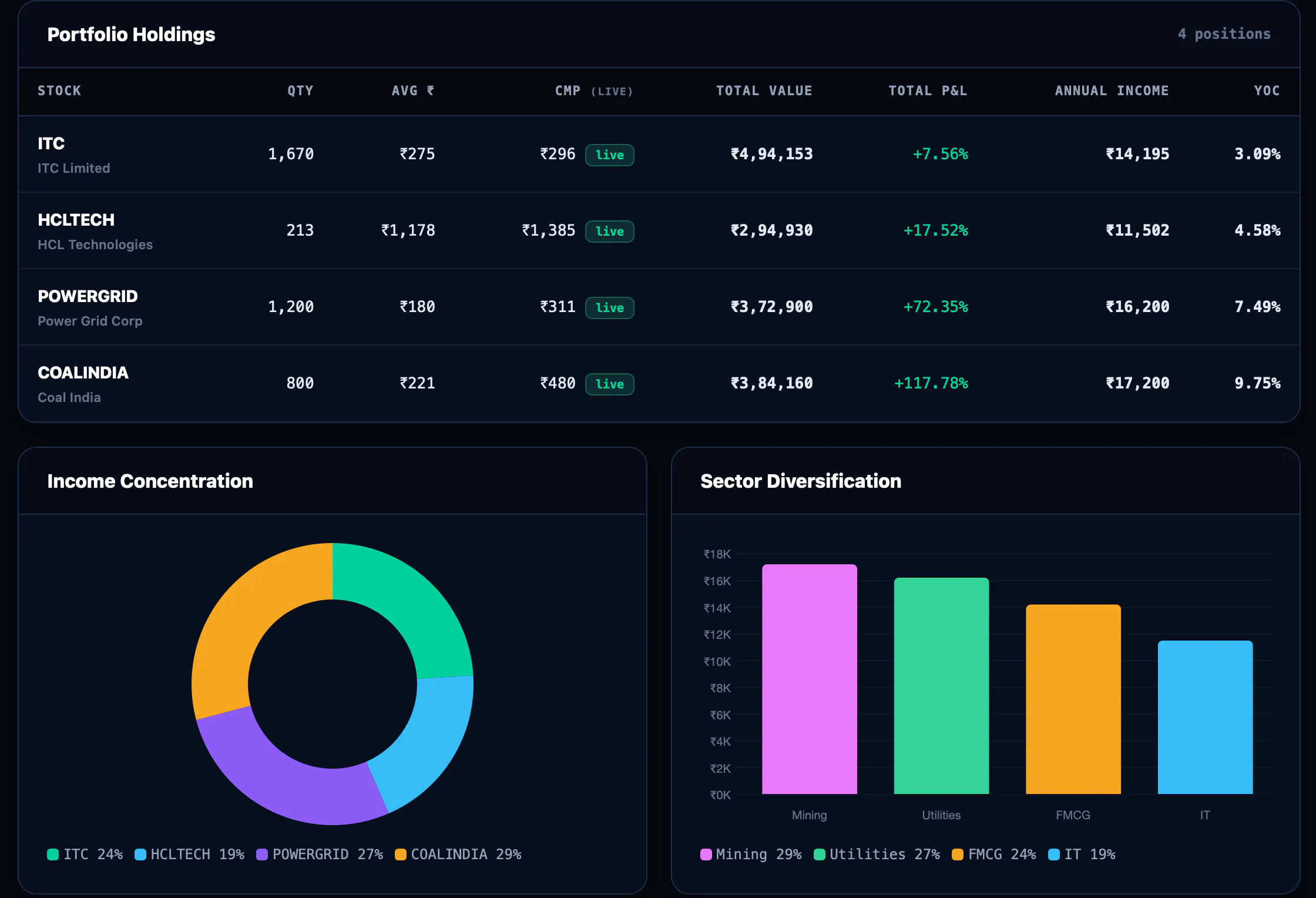Click the STOCK column header
Viewport: 1316px width, 898px height.
point(59,91)
